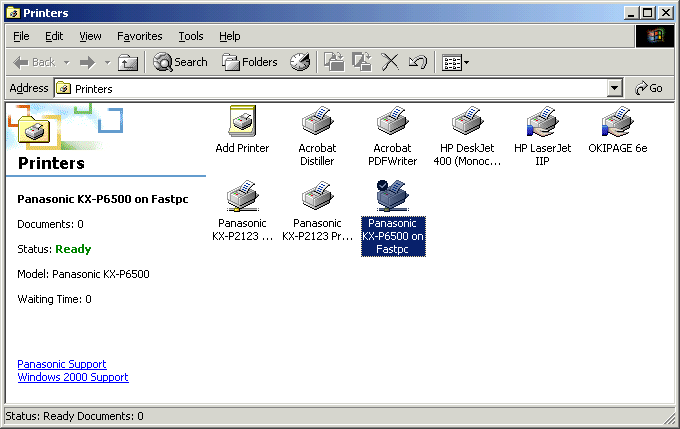Screen dimensions: 680x429
Task: Click the Copy To toolbar icon
Action: tap(362, 62)
